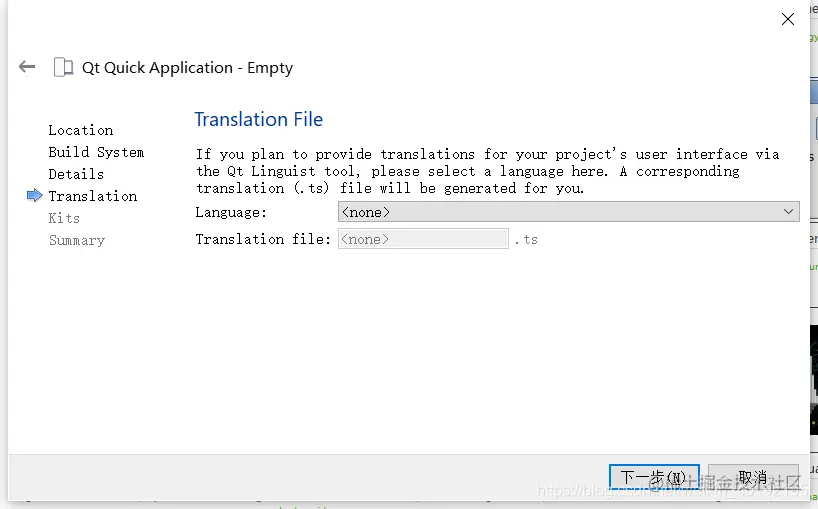Select the Summary wizard step
Viewport: 818px width, 509px height.
(77, 240)
